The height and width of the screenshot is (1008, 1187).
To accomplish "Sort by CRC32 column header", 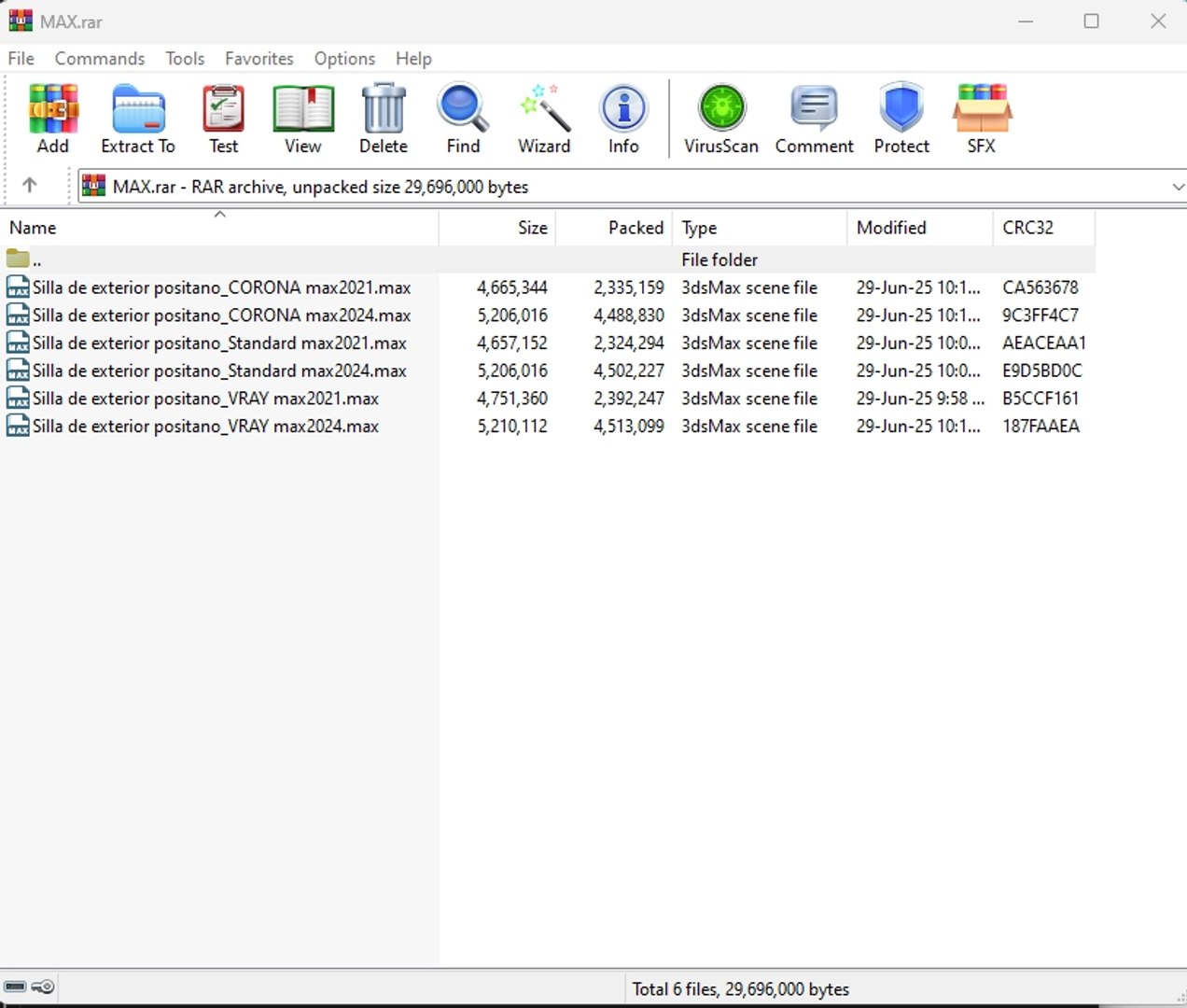I will (1044, 228).
